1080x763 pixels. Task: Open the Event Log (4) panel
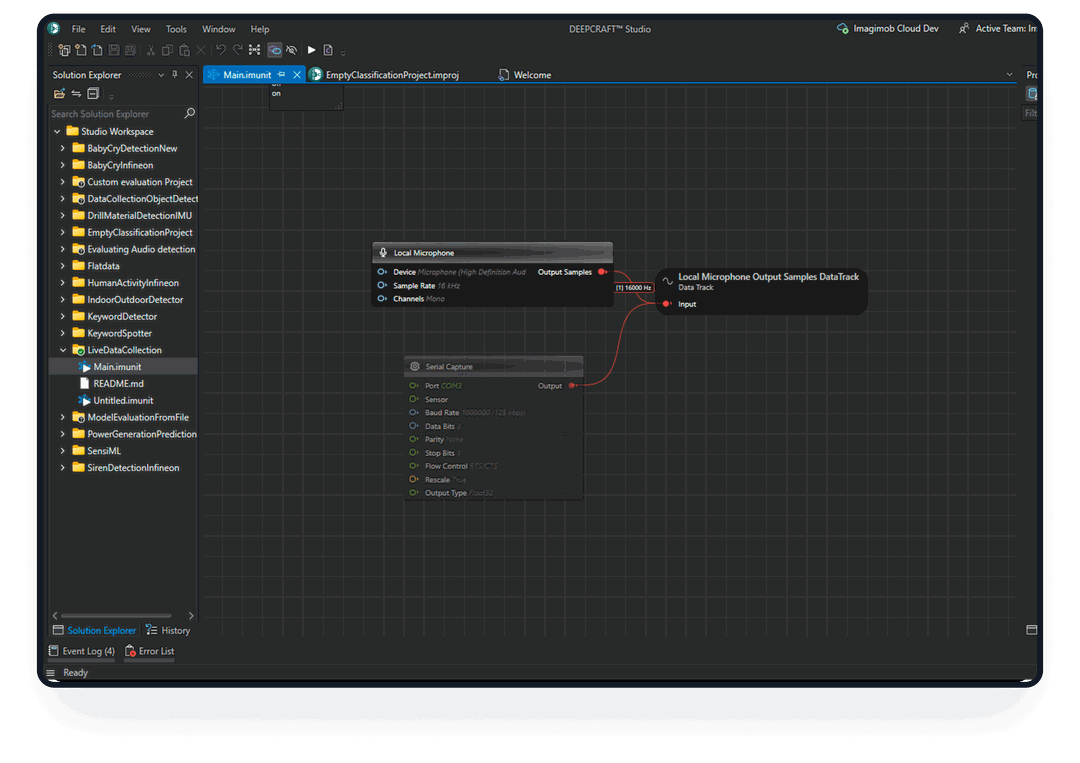click(x=82, y=651)
